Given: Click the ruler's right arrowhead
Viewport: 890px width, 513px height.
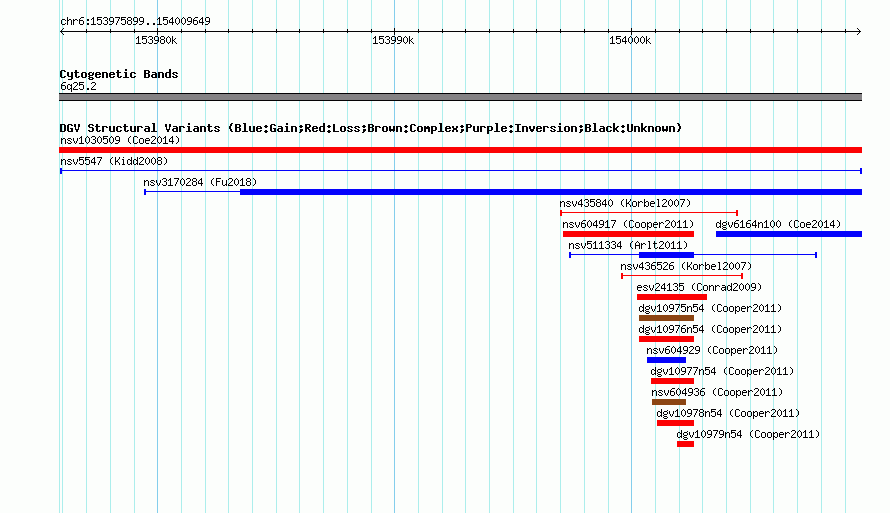Looking at the screenshot, I should point(859,31).
